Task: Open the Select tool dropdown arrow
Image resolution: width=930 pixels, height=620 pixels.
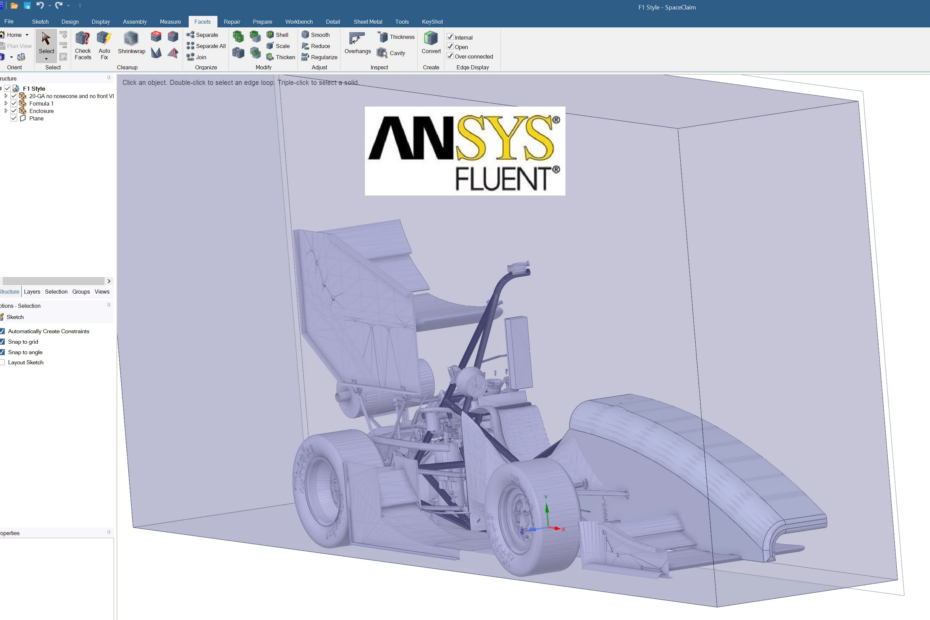Action: [x=46, y=59]
